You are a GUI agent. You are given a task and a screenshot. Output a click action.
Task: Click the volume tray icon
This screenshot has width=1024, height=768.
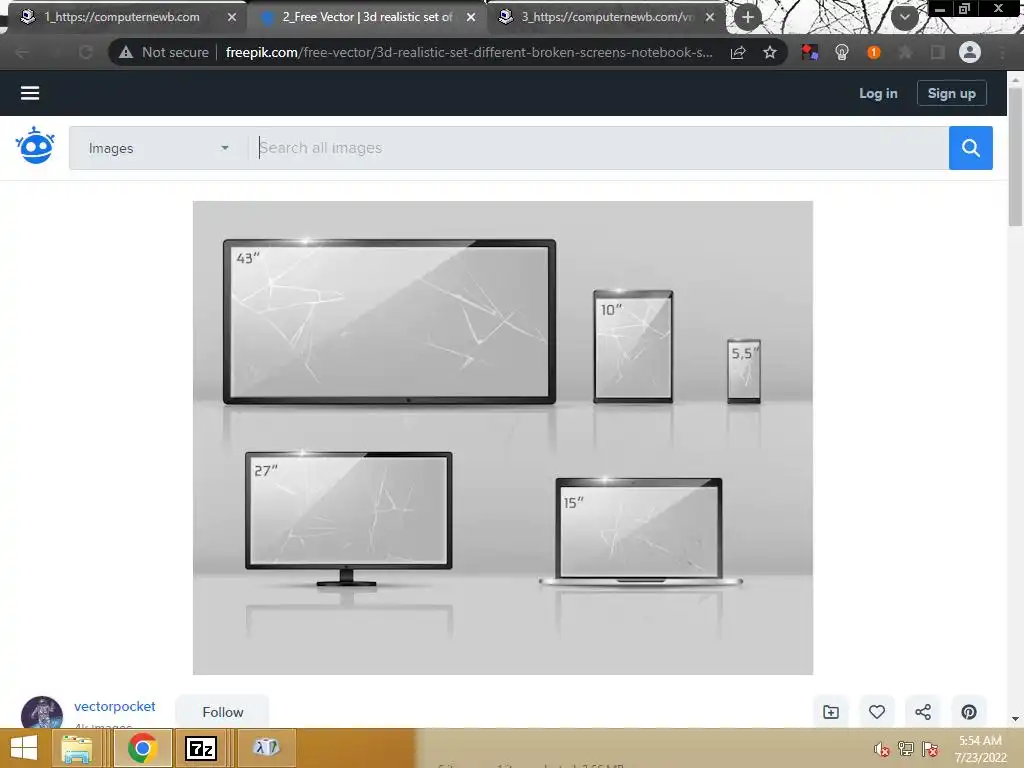882,750
